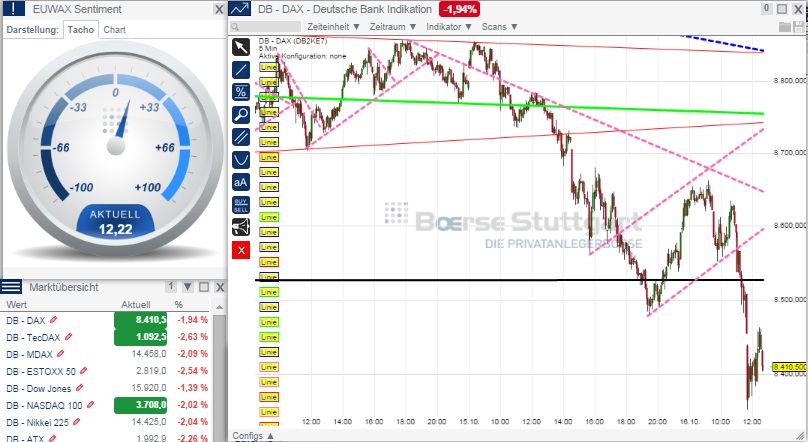Expand the Configs section below the chart
Viewport: 808px width, 442px height.
[x=252, y=436]
